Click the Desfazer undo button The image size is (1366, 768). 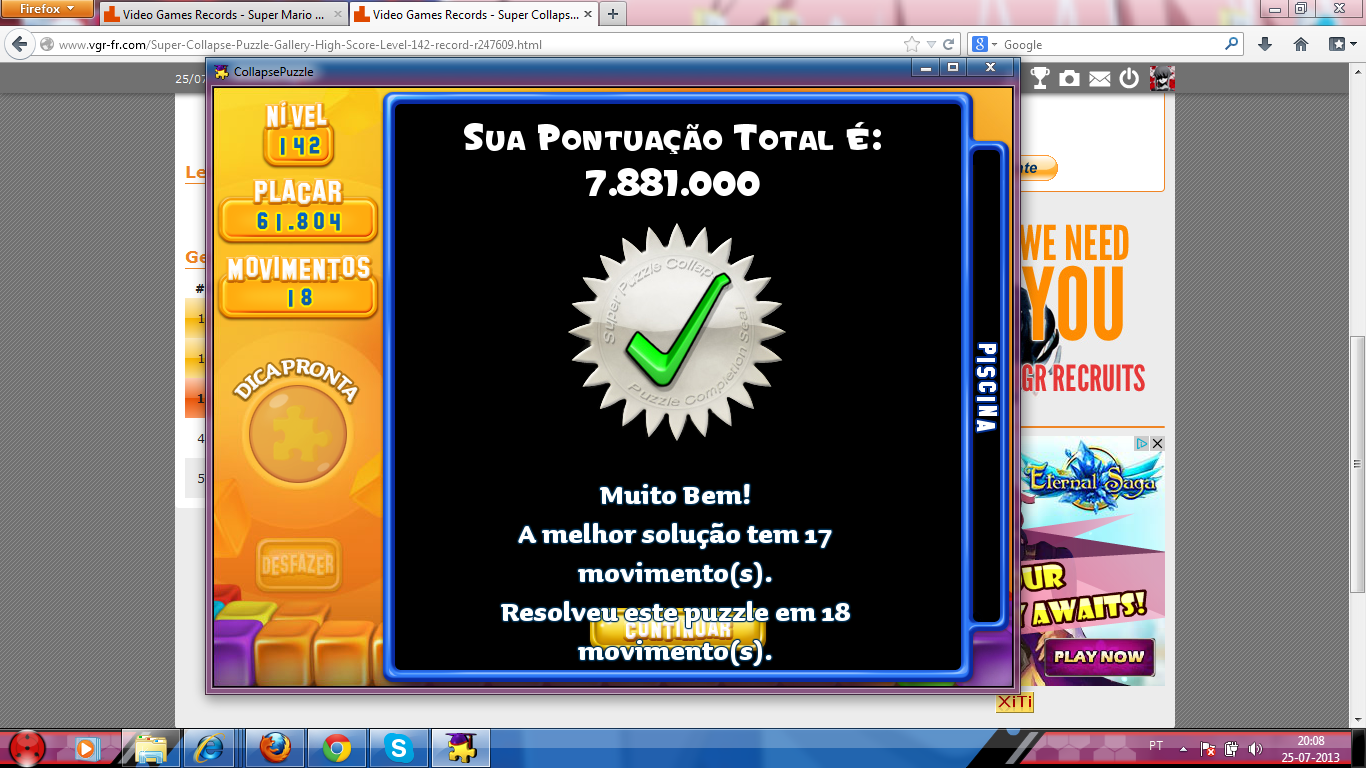(x=297, y=565)
